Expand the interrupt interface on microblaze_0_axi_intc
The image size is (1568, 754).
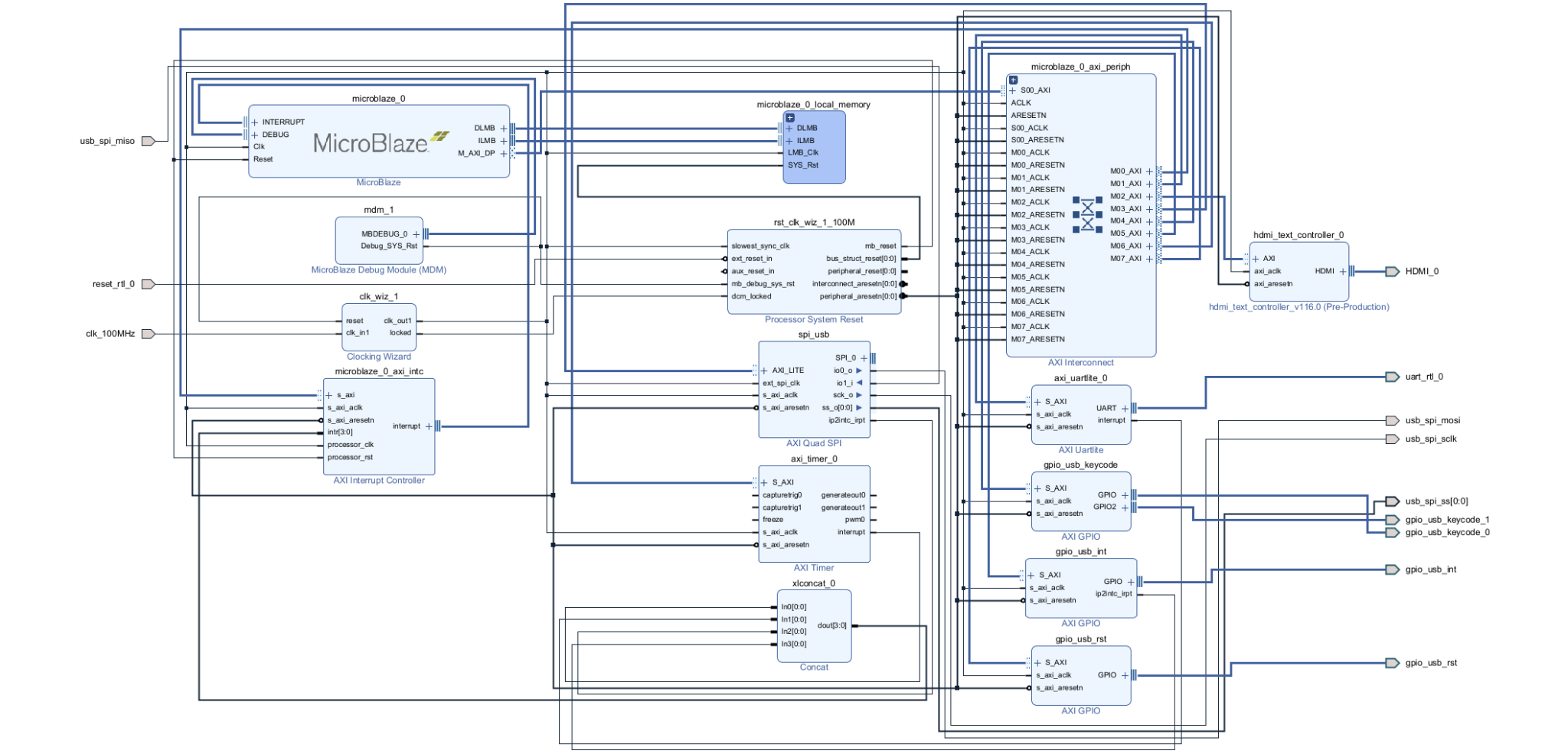click(x=429, y=426)
